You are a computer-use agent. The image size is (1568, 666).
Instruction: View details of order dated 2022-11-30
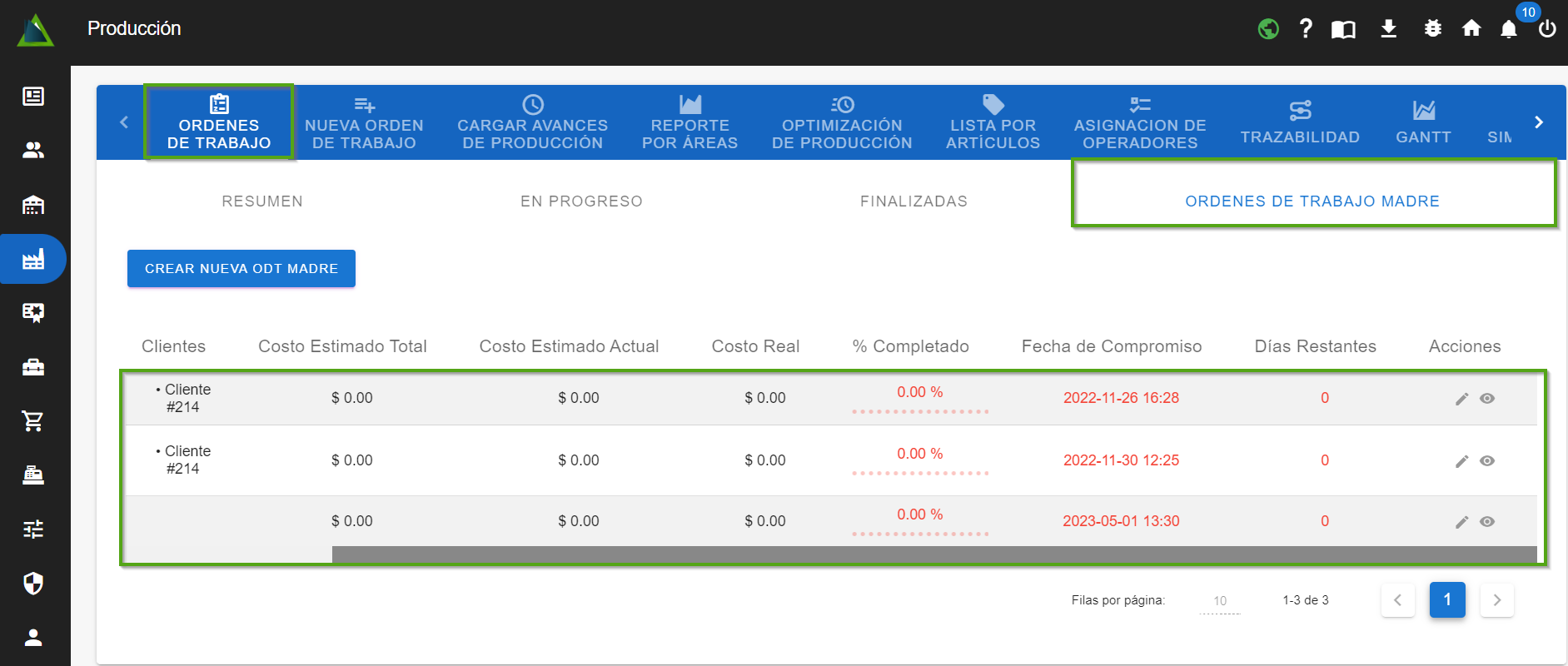click(x=1487, y=461)
